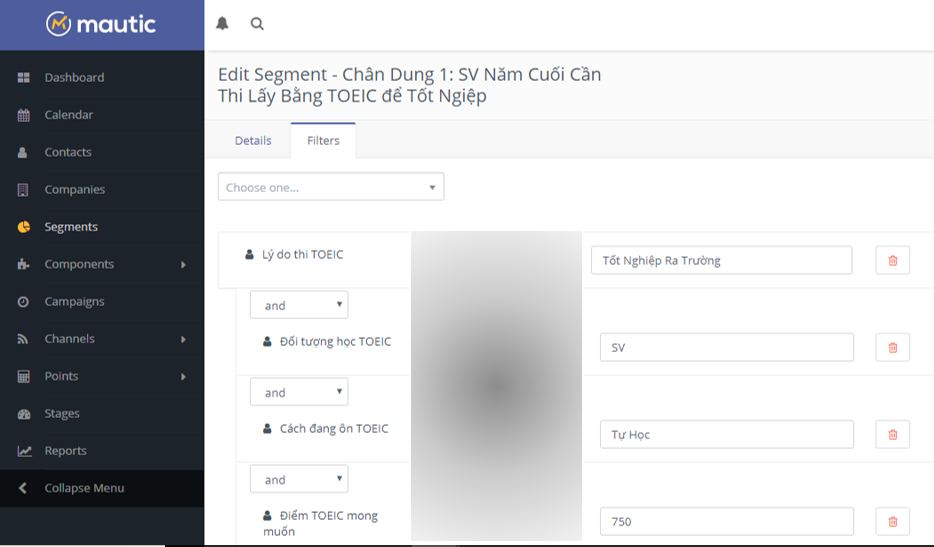Viewport: 934px width, 547px height.
Task: Remove the Cách đang ôn TOEIC filter
Action: point(892,435)
